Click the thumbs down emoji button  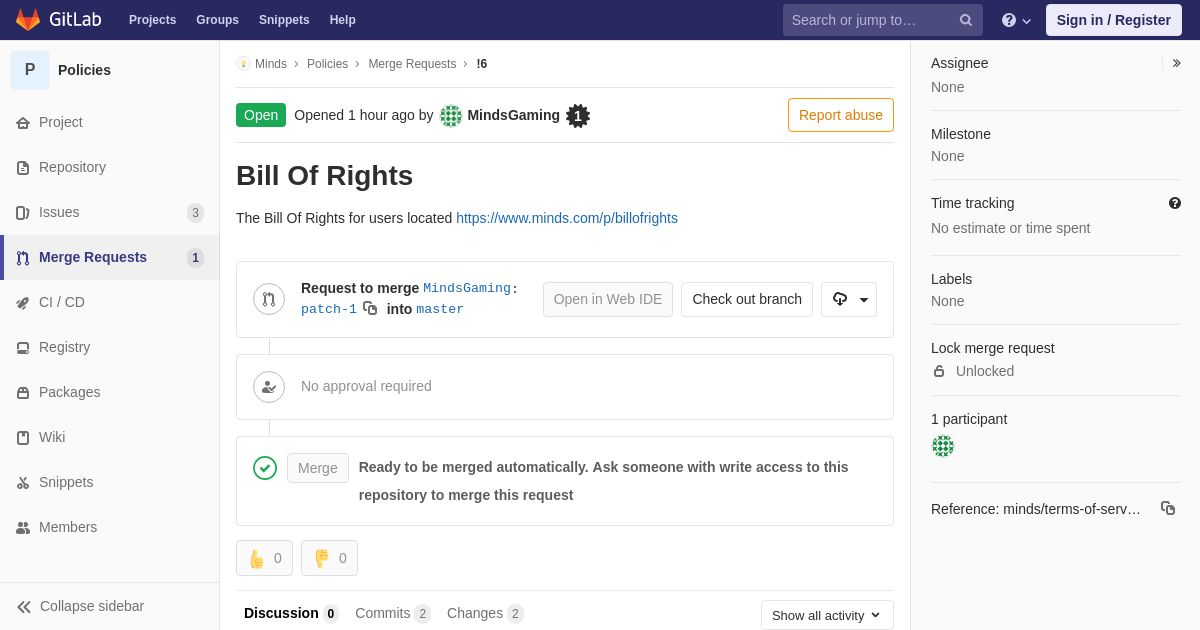329,558
